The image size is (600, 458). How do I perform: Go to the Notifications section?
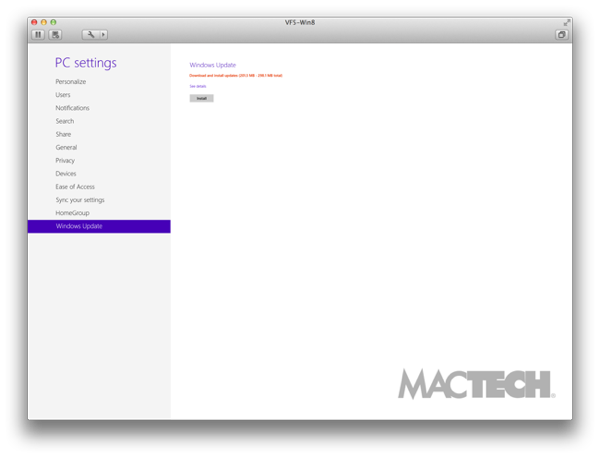(72, 108)
